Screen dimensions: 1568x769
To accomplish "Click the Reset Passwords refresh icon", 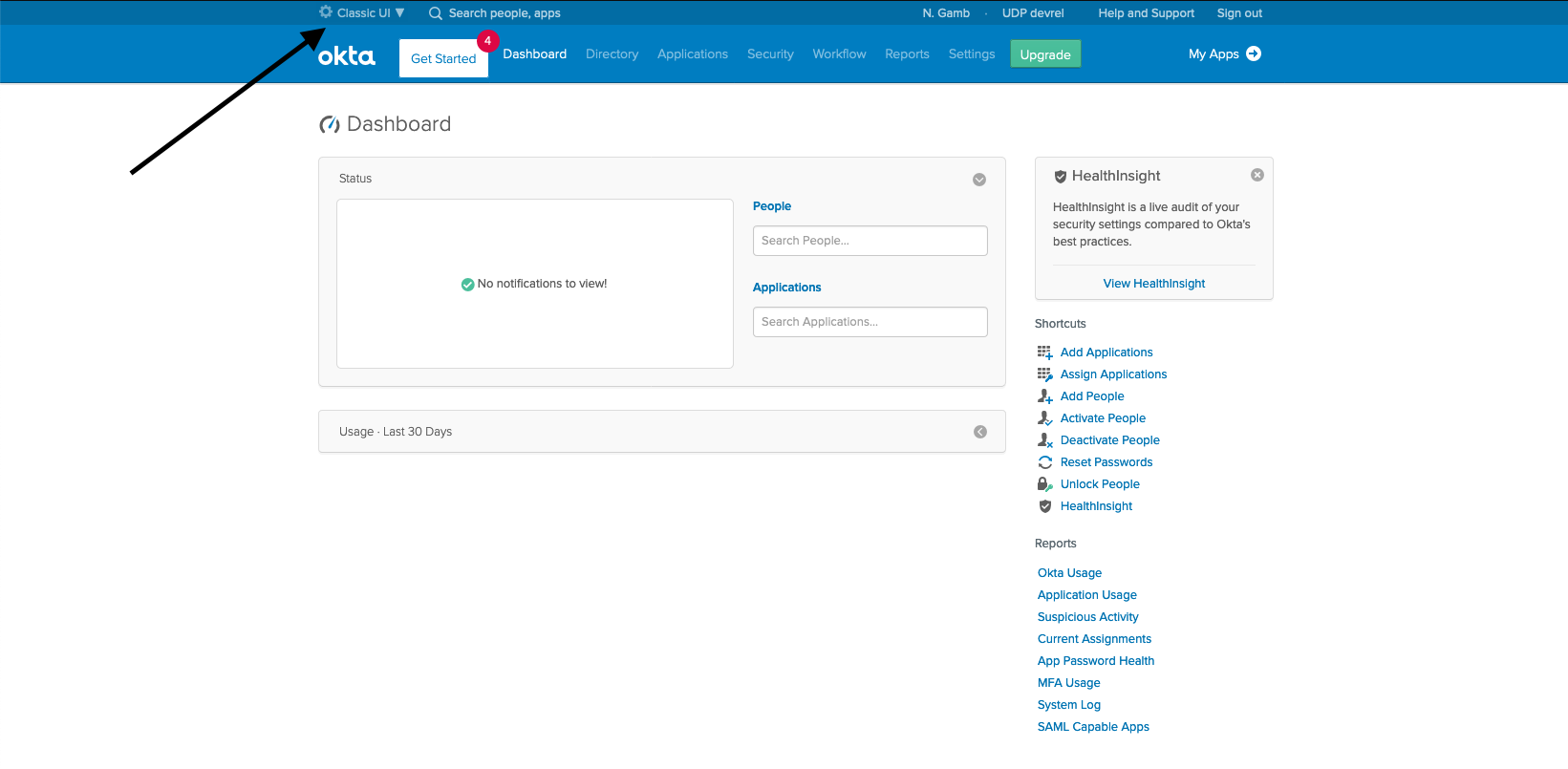I will [1045, 462].
